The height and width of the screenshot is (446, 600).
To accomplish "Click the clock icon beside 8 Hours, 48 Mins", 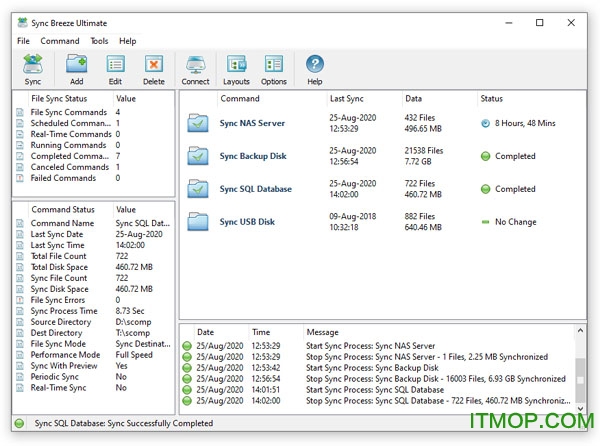I will tap(486, 123).
